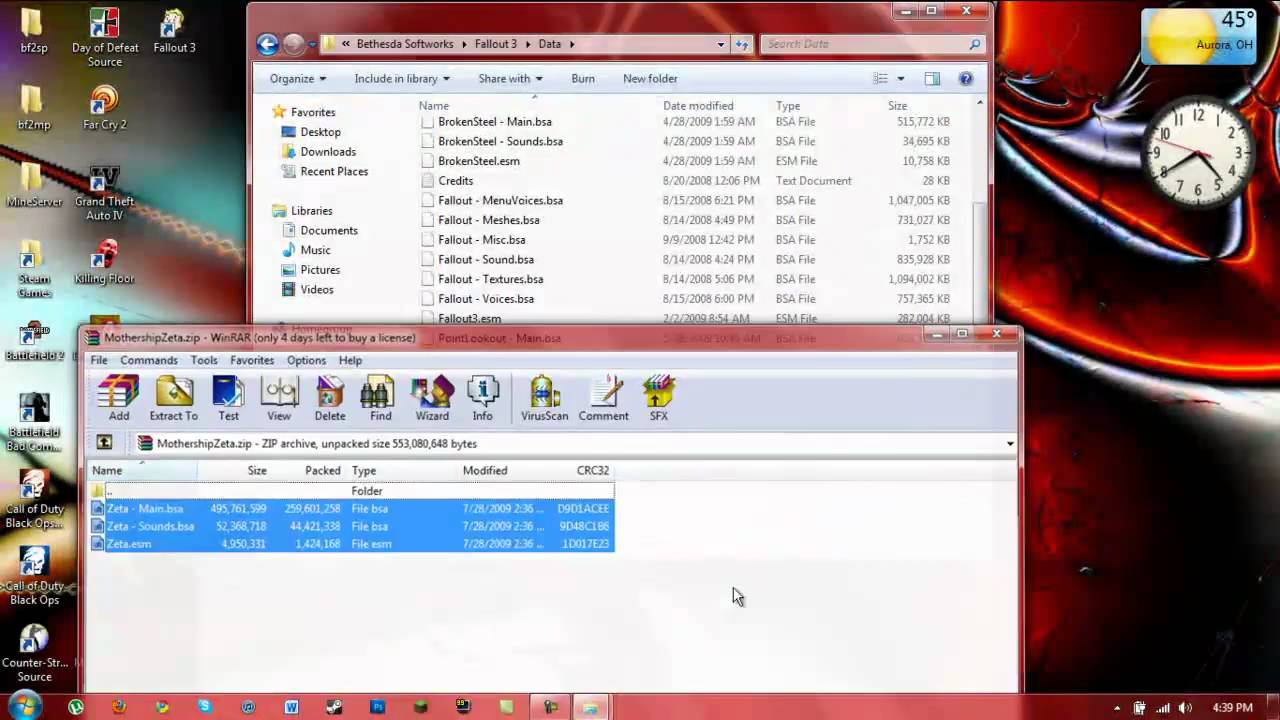Tick the checkbox beside BrokenSteel - Main.bsa
The image size is (1280, 720).
pyautogui.click(x=427, y=122)
